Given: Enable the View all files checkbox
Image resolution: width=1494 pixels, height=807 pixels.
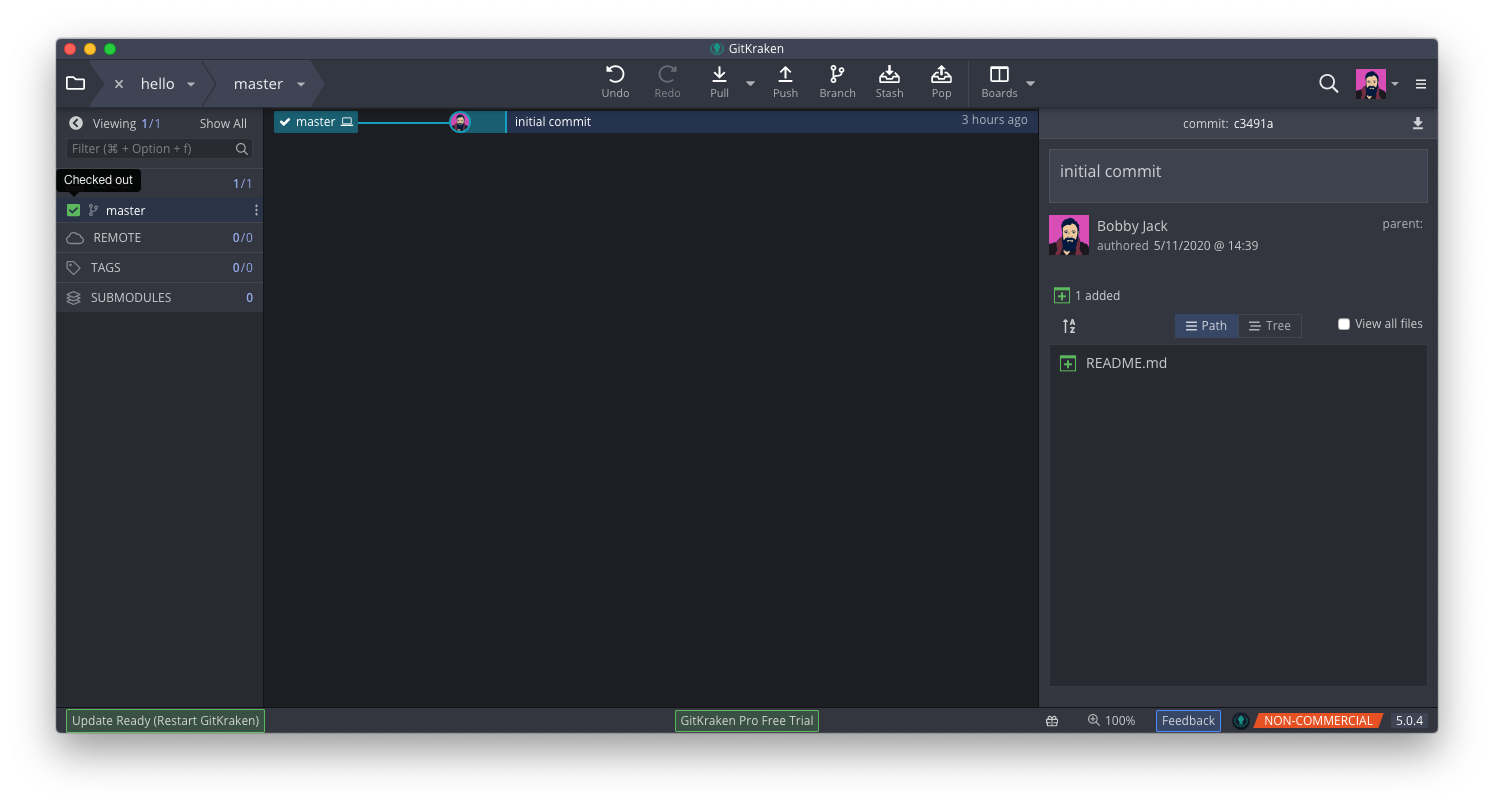Looking at the screenshot, I should 1344,323.
